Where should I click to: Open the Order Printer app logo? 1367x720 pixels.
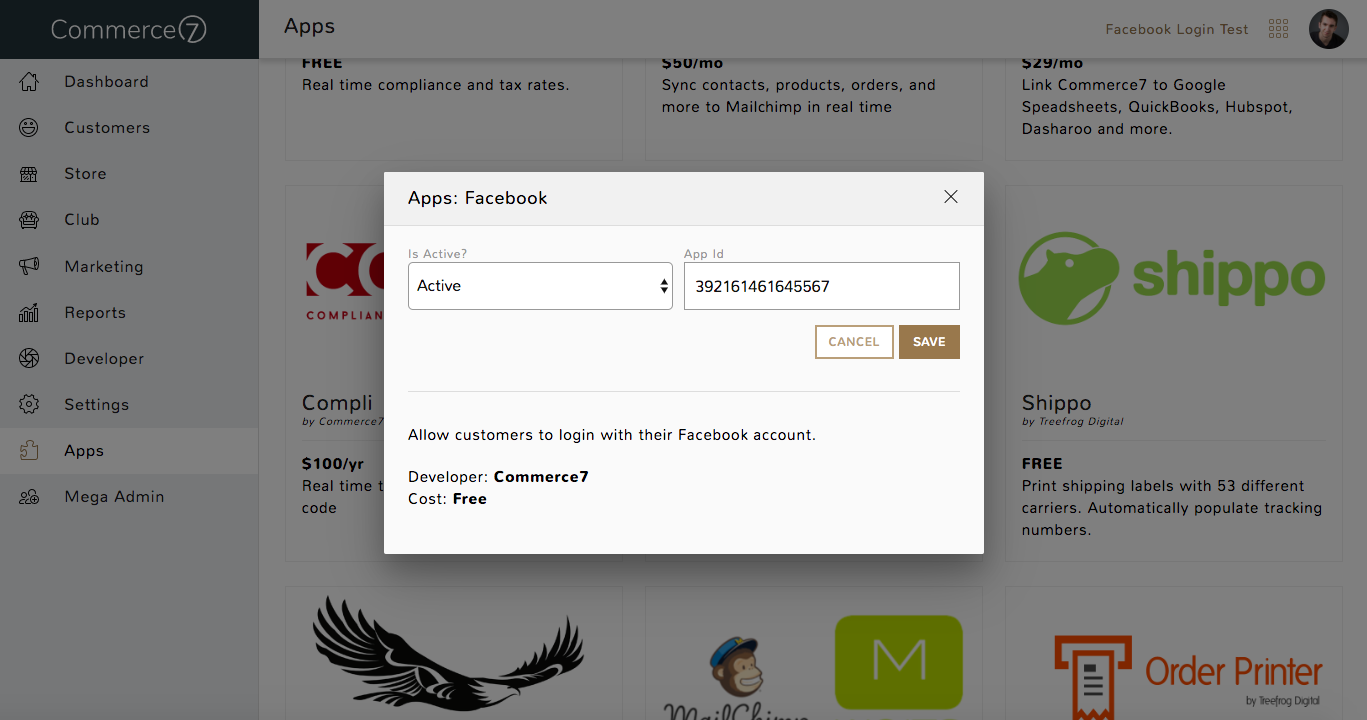[x=1189, y=677]
